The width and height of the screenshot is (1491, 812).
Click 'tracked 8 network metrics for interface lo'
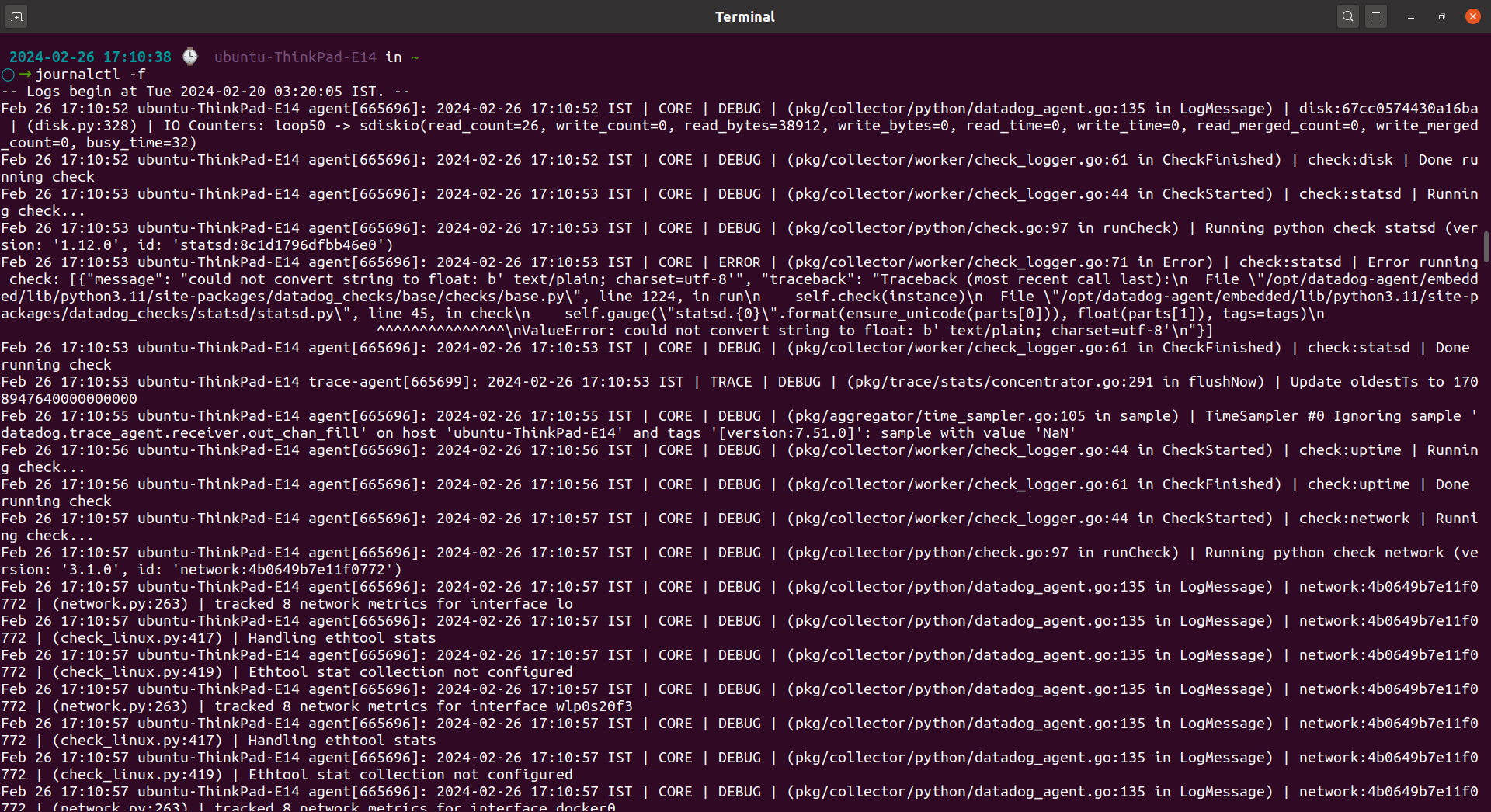(x=394, y=604)
